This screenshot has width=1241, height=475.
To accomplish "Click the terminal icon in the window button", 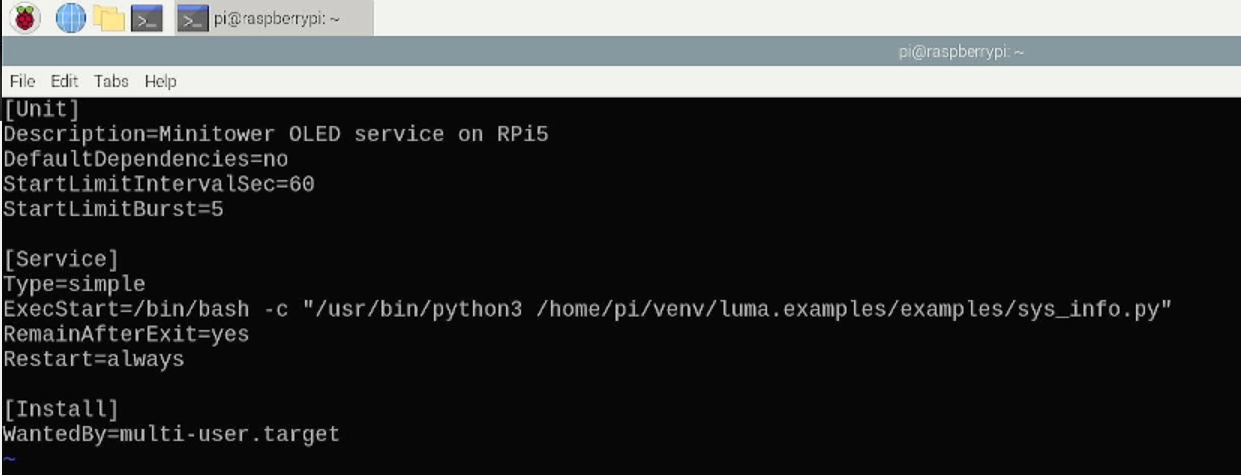I will click(x=193, y=18).
